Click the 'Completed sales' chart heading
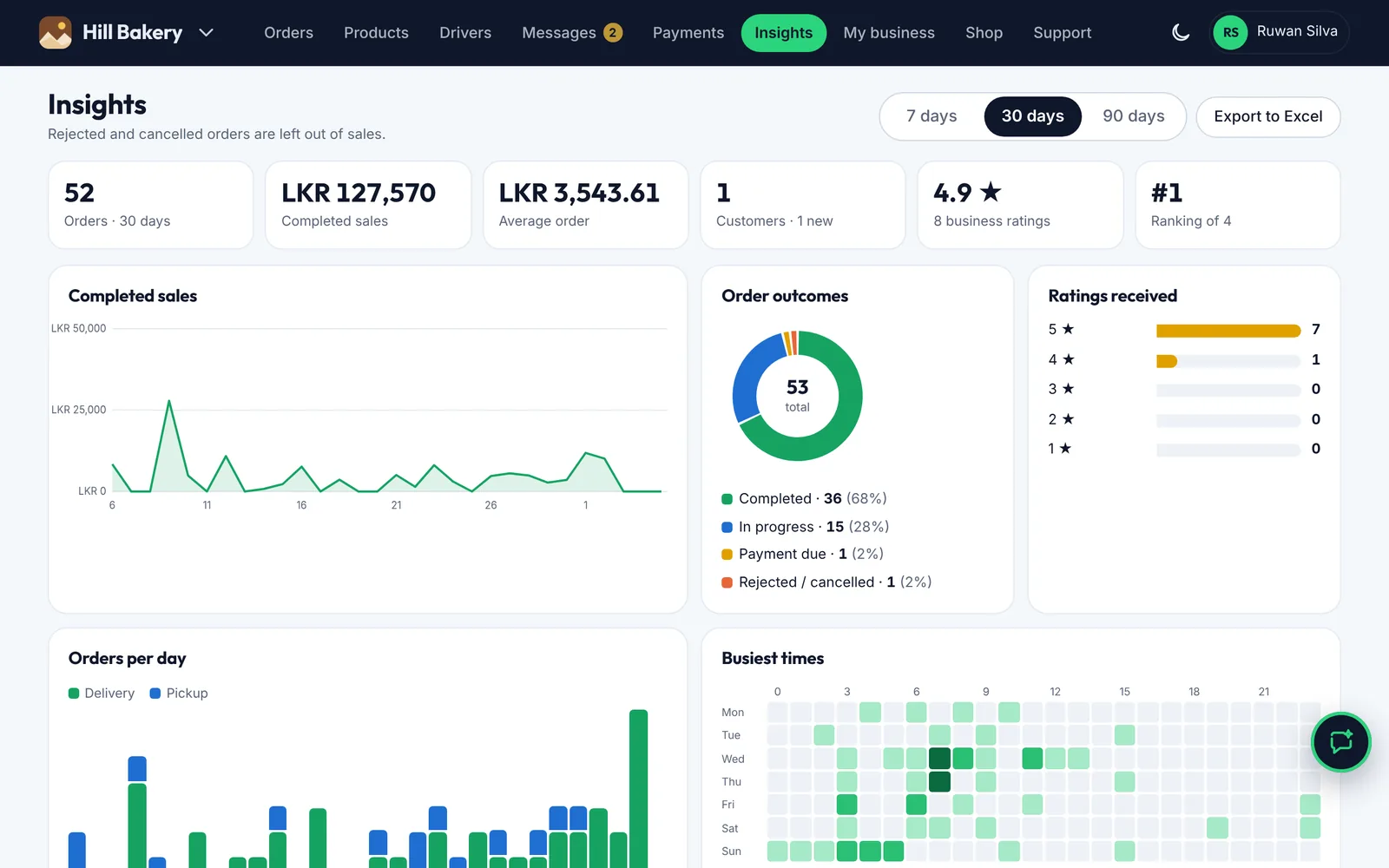Screen dimensions: 1389x868 tap(133, 296)
